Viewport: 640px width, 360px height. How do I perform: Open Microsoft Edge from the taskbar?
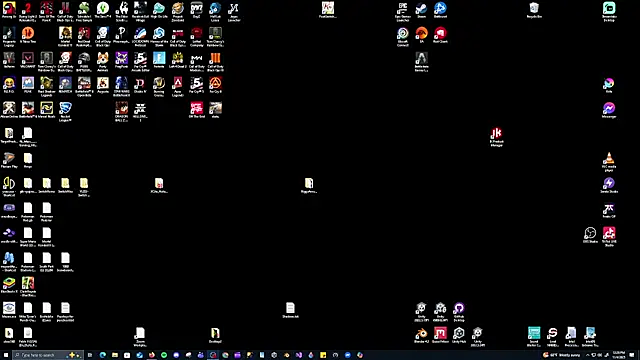[x=102, y=355]
